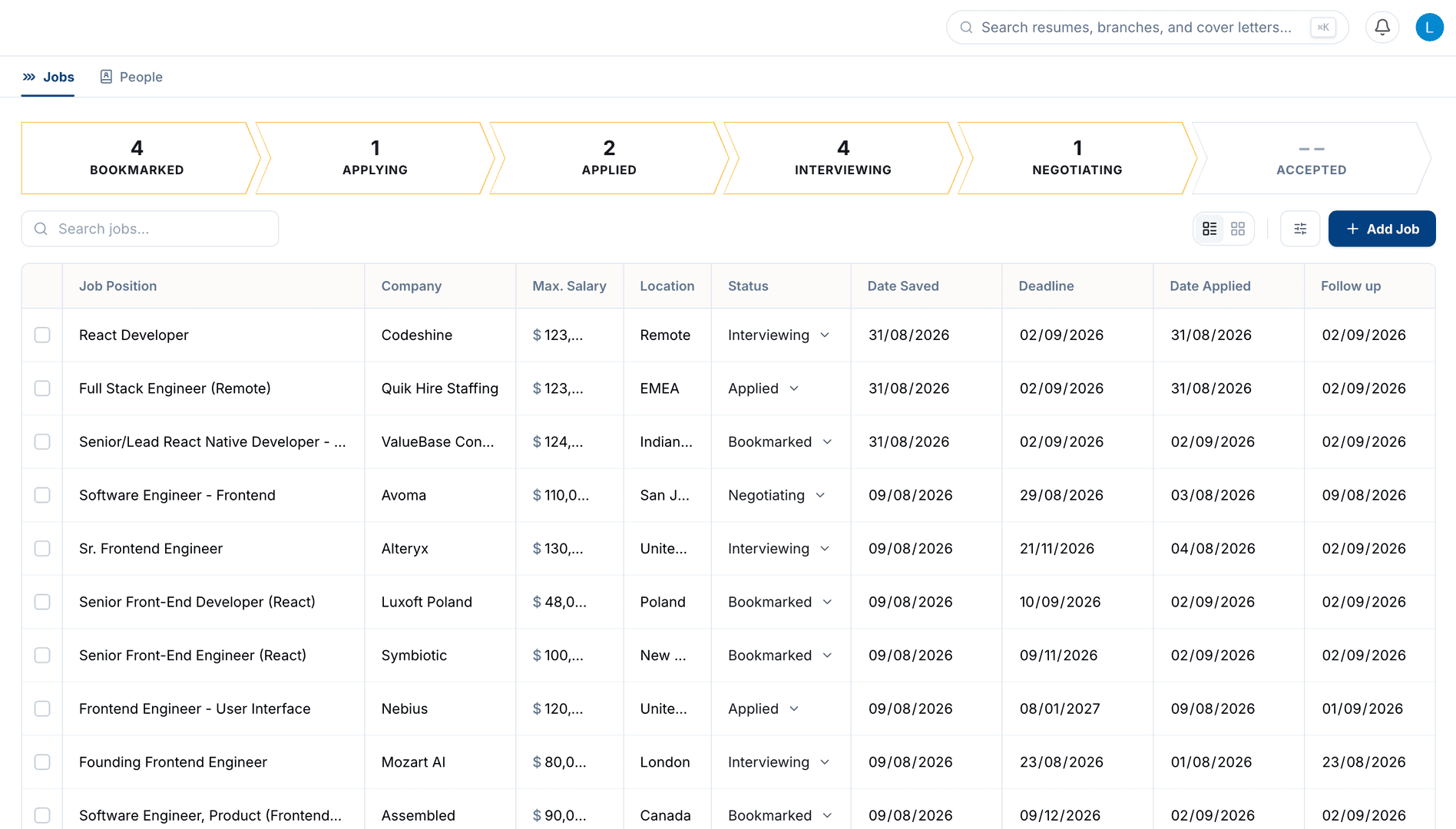This screenshot has width=1456, height=829.
Task: Select the Applied pipeline stage
Action: point(609,158)
